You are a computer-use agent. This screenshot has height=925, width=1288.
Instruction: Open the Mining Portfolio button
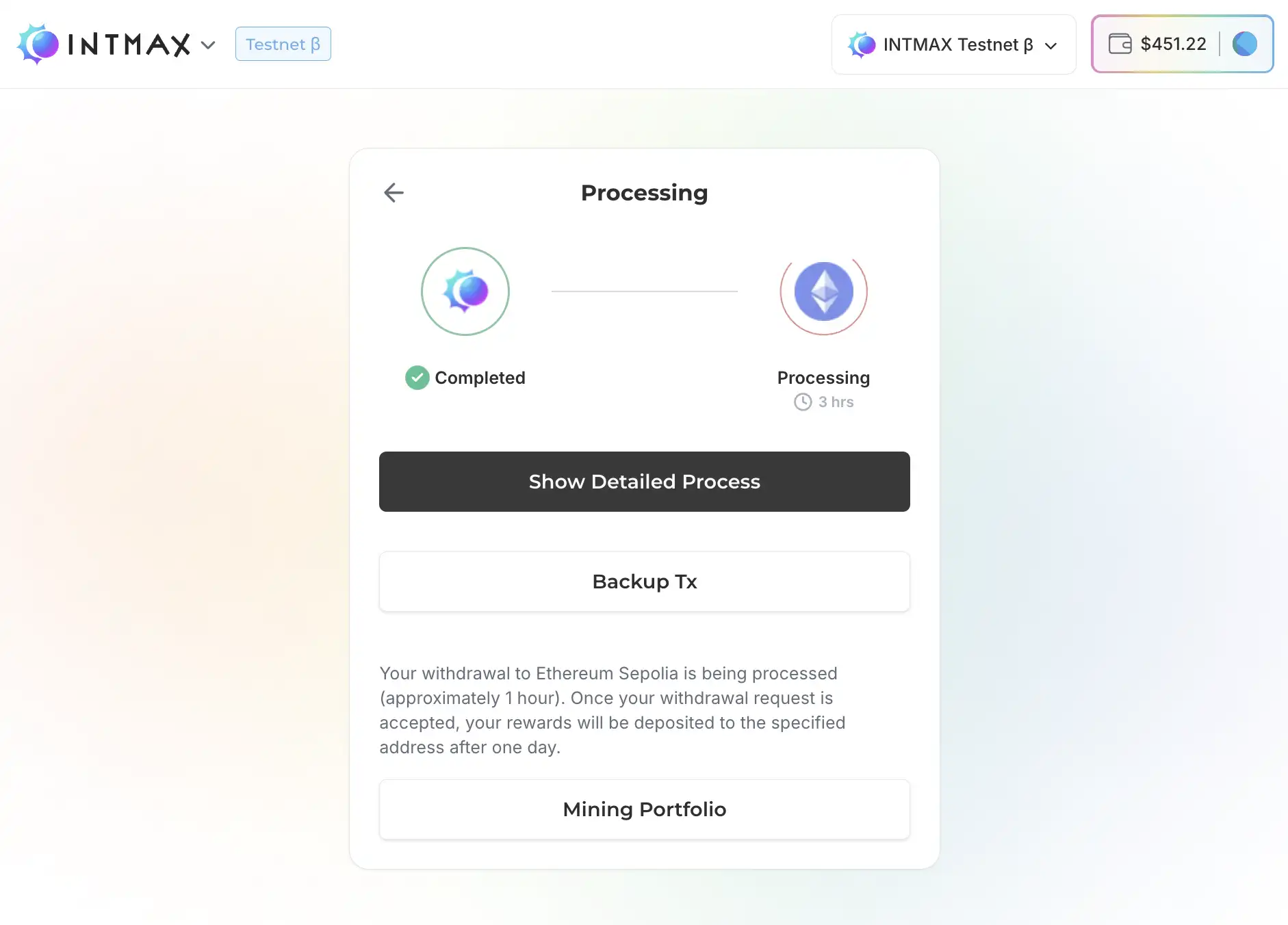click(x=644, y=809)
